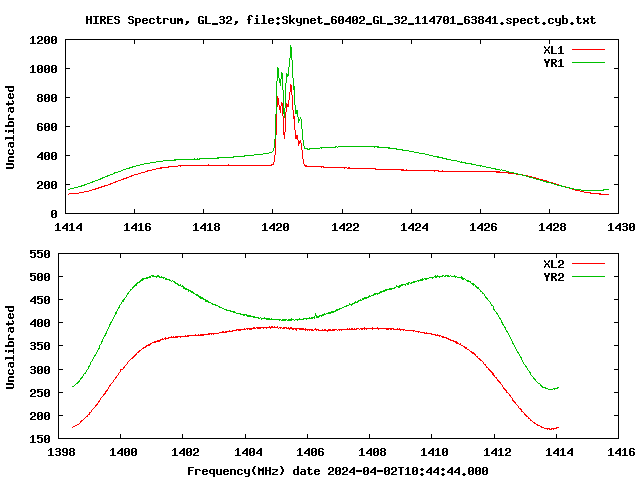
Task: Click the green YR2 curve minimum near 1405
Action: pyautogui.click(x=287, y=320)
